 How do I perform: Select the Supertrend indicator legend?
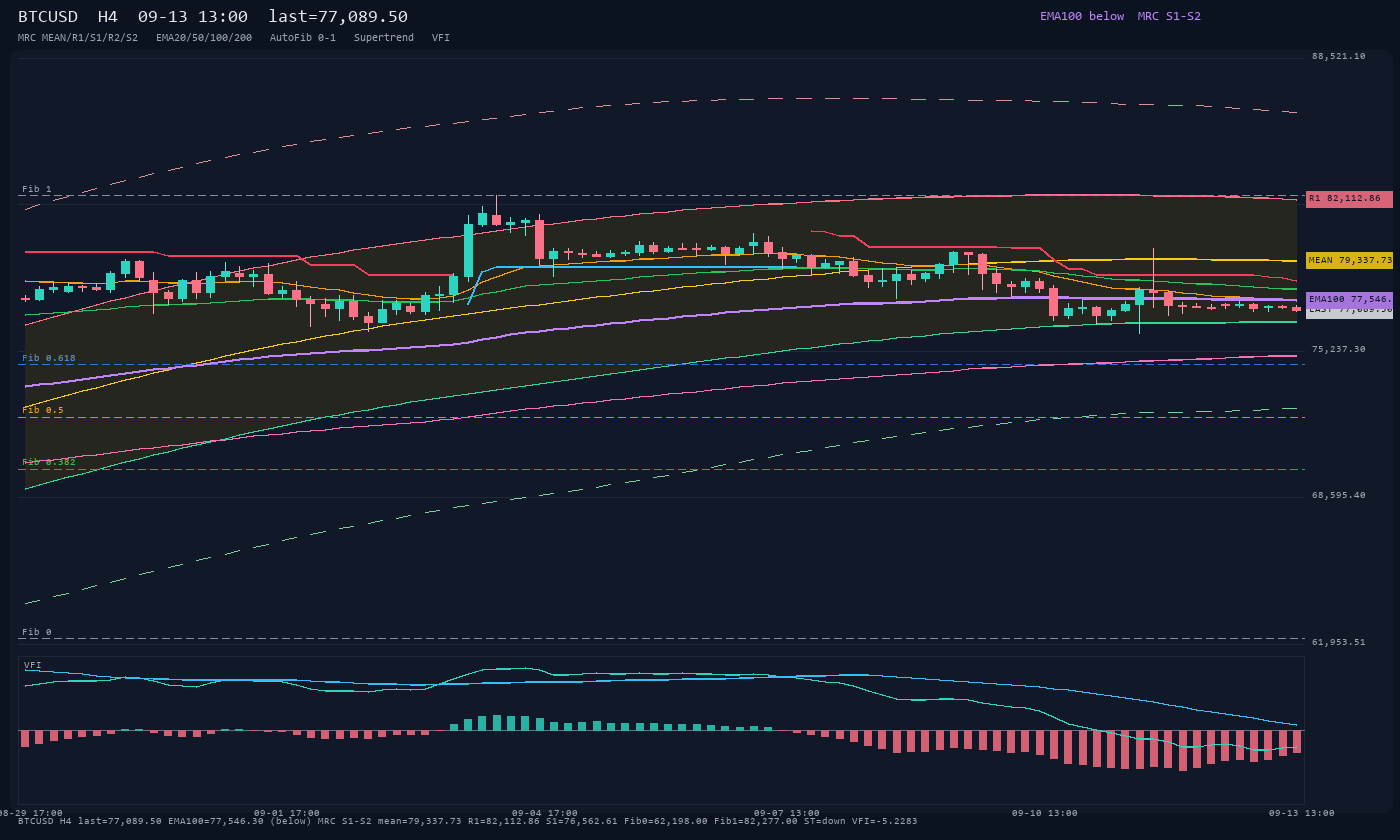pyautogui.click(x=384, y=38)
